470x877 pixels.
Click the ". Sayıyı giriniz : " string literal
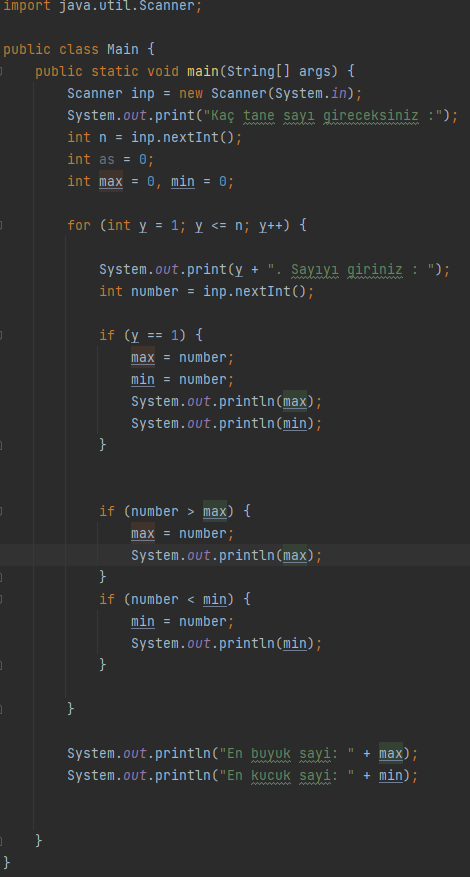351,270
